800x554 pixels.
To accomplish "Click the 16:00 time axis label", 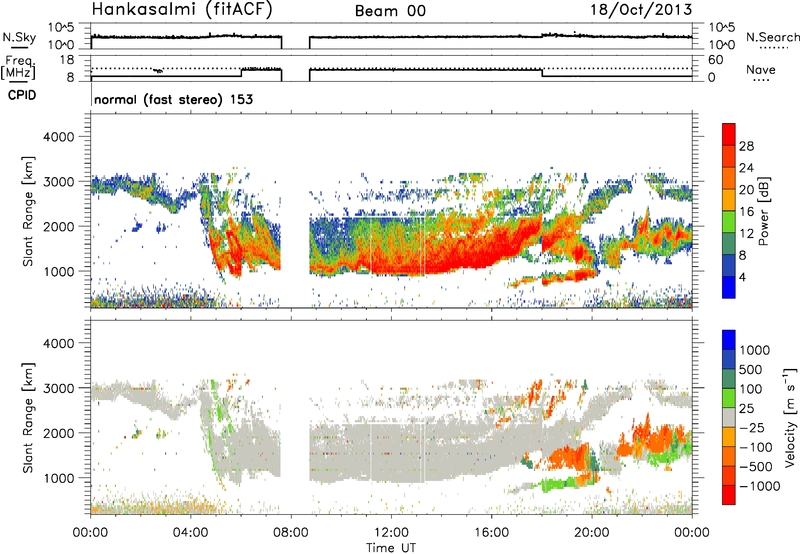I will click(491, 533).
